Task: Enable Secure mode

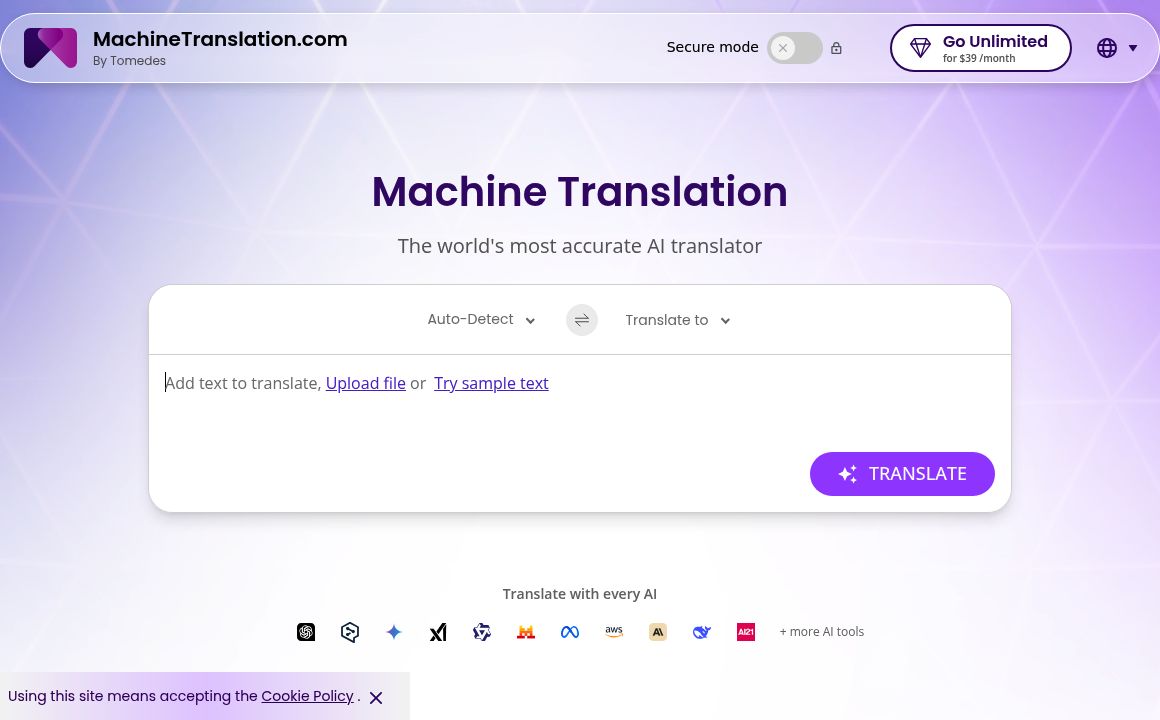Action: 795,47
